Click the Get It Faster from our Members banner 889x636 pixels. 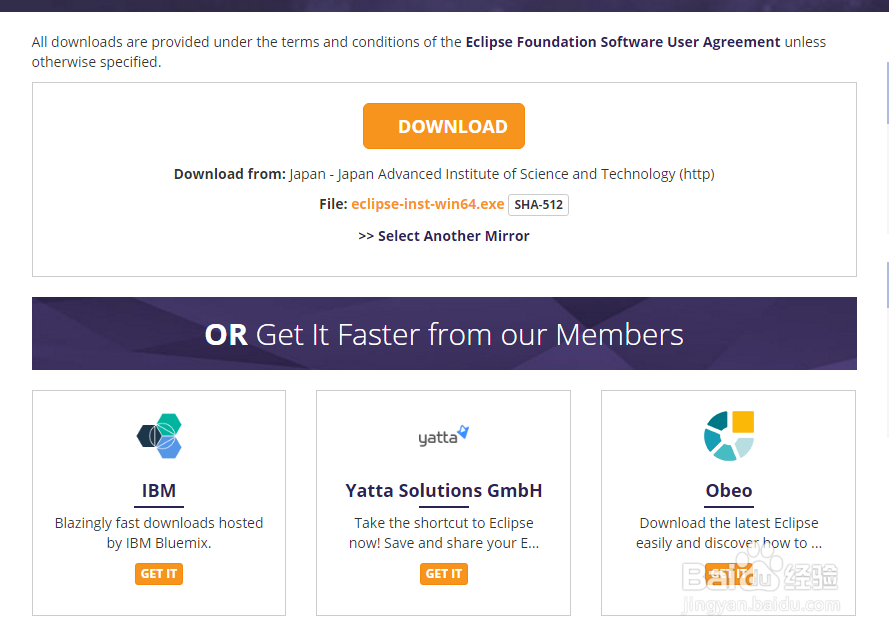tap(444, 334)
